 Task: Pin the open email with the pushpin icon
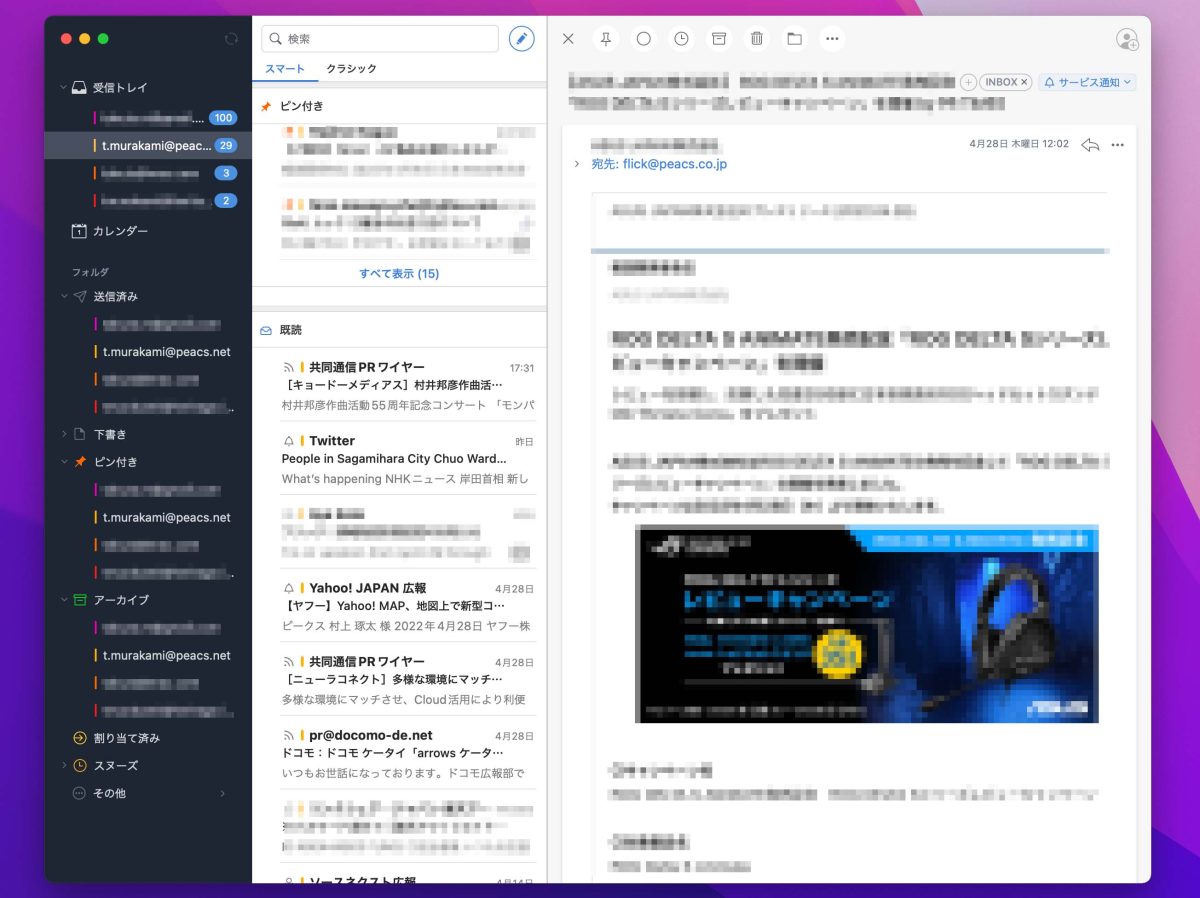(606, 39)
